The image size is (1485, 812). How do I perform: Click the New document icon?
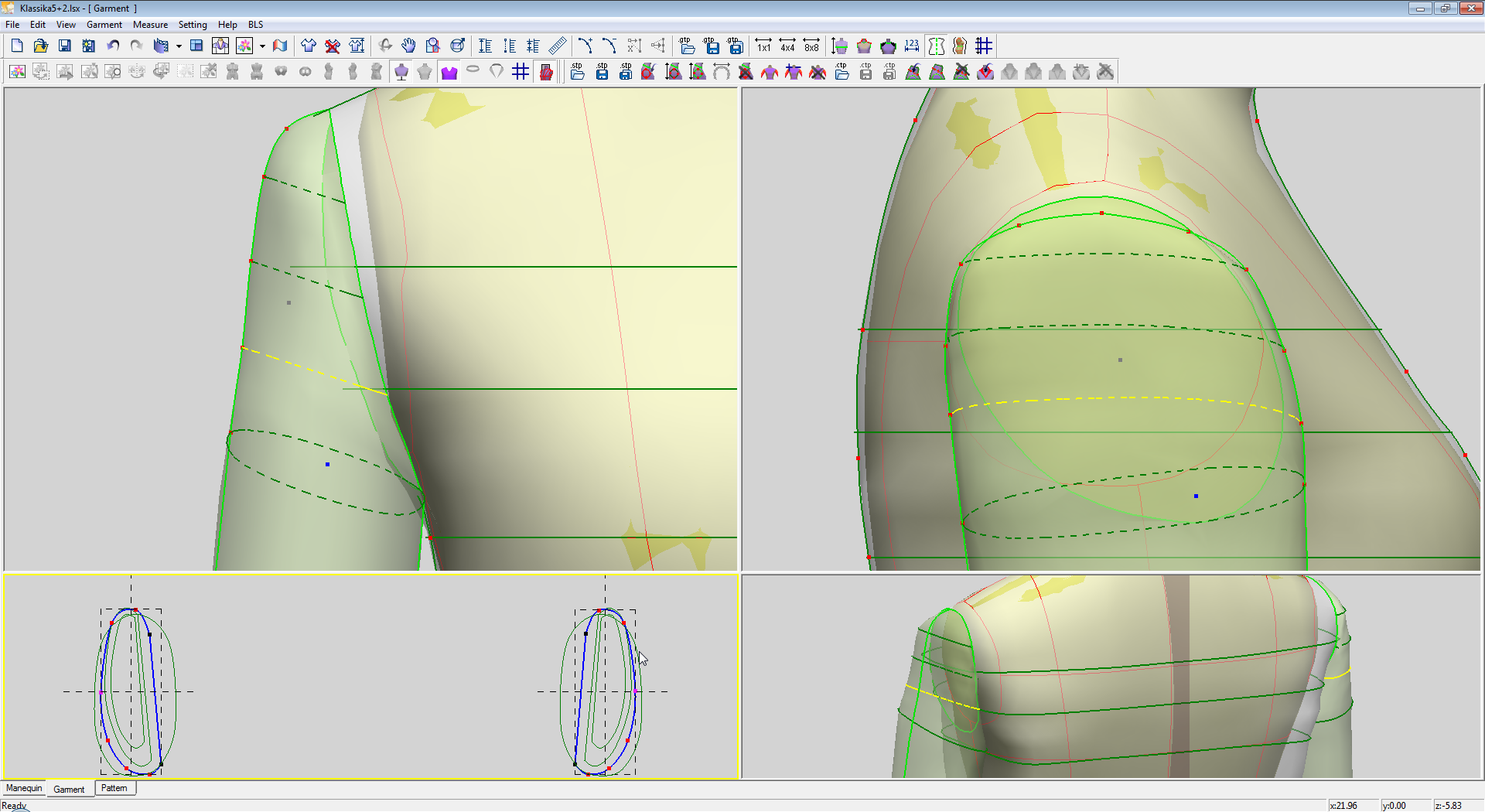click(x=17, y=46)
